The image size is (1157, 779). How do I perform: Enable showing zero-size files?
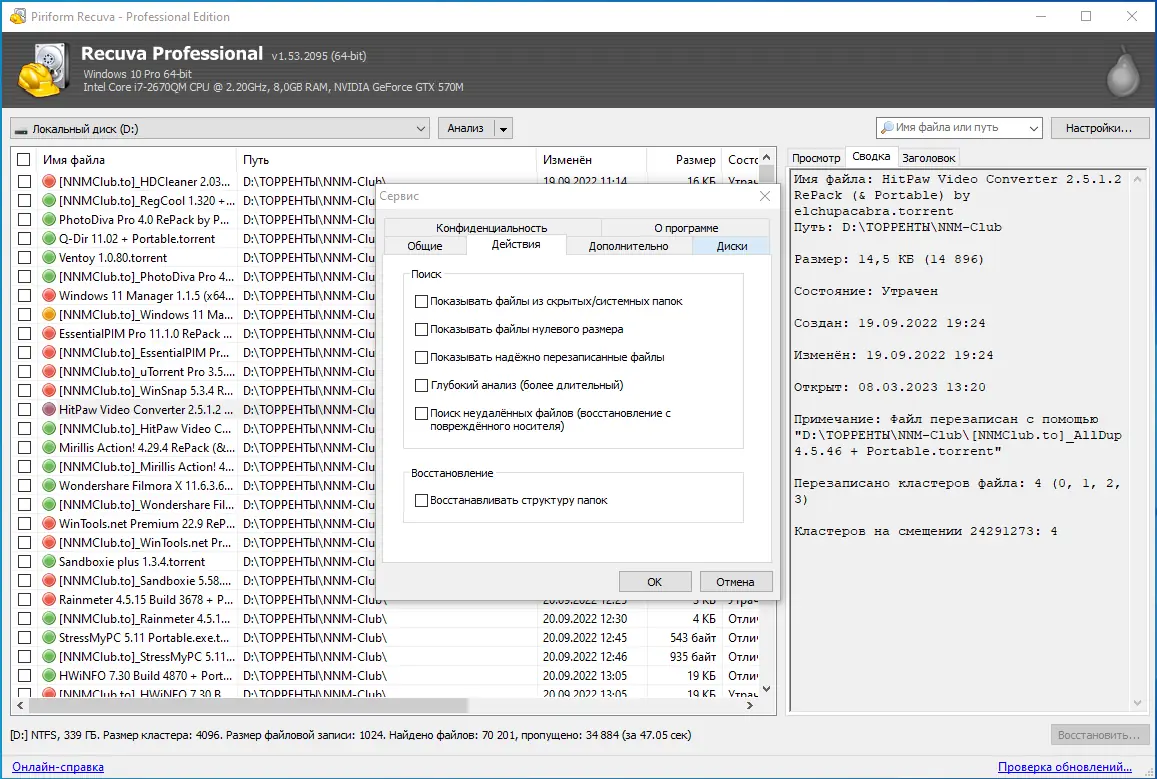[x=421, y=329]
